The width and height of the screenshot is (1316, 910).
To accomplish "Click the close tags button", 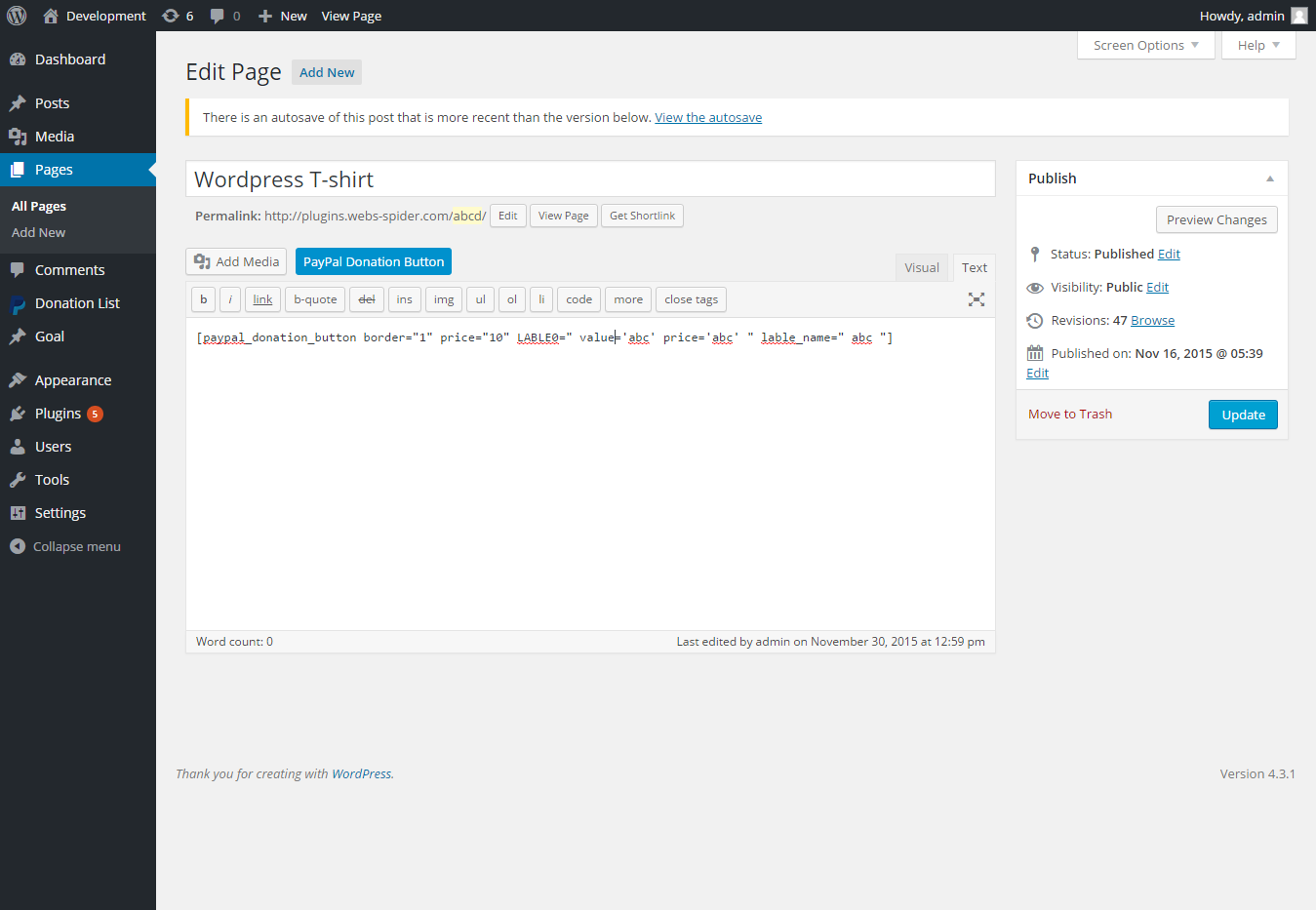I will [692, 299].
